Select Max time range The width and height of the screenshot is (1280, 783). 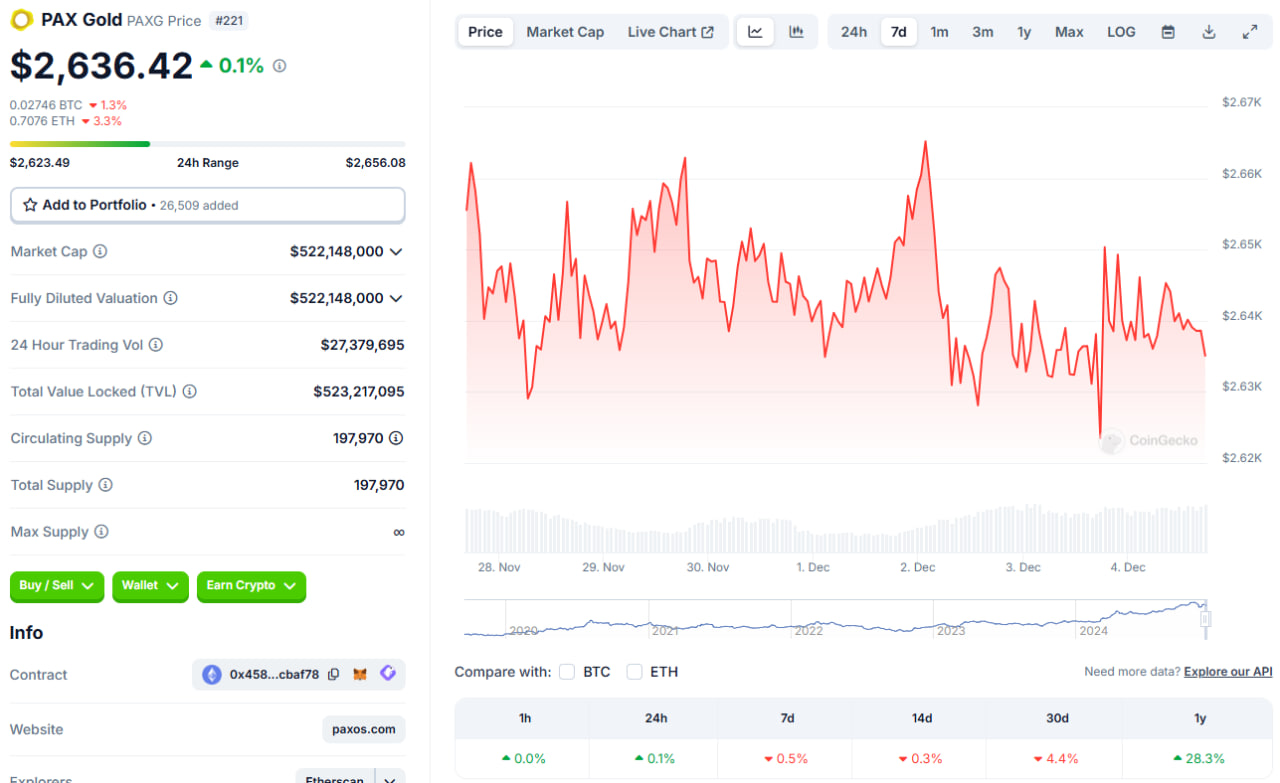pyautogui.click(x=1069, y=32)
